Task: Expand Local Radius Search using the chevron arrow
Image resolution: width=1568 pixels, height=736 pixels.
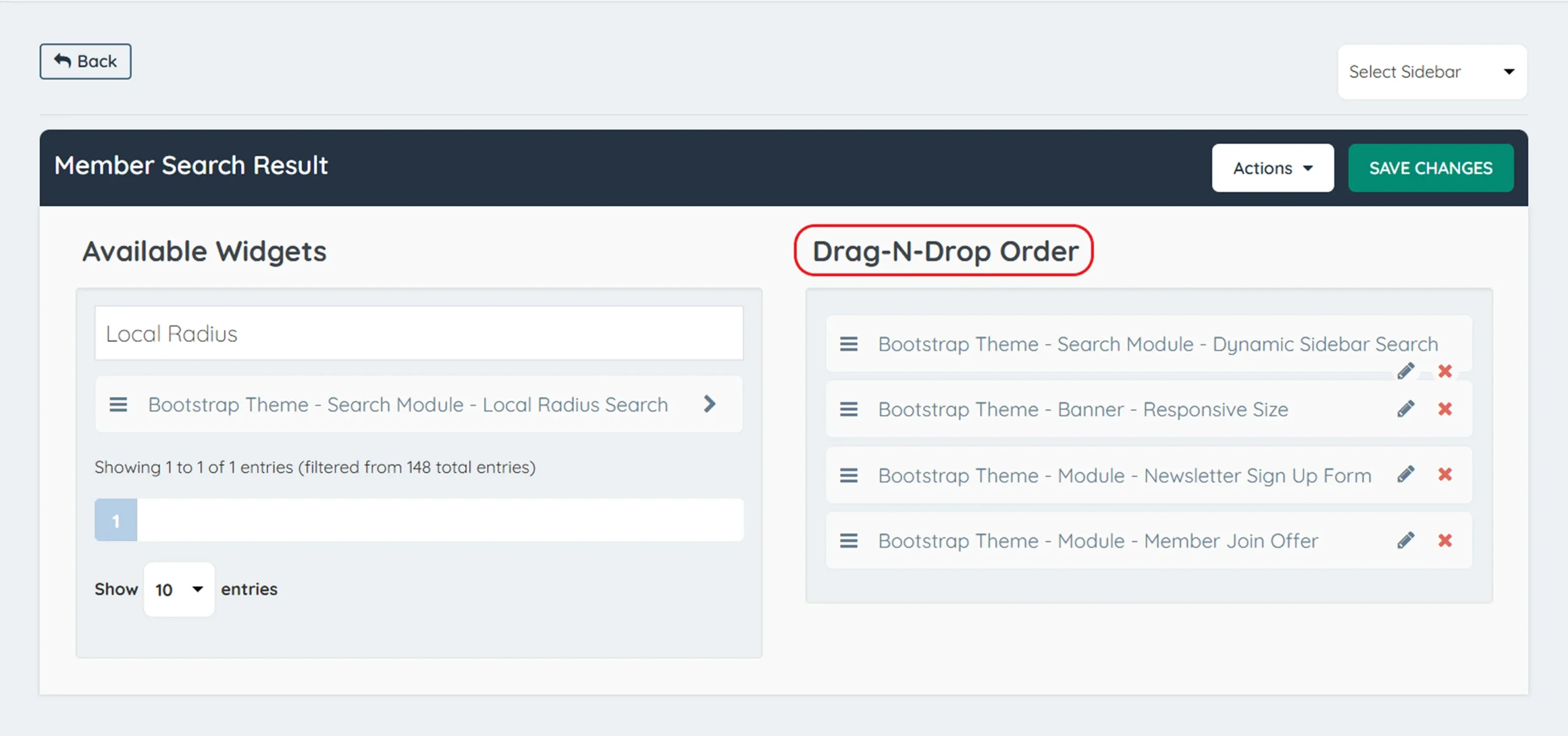Action: (710, 404)
